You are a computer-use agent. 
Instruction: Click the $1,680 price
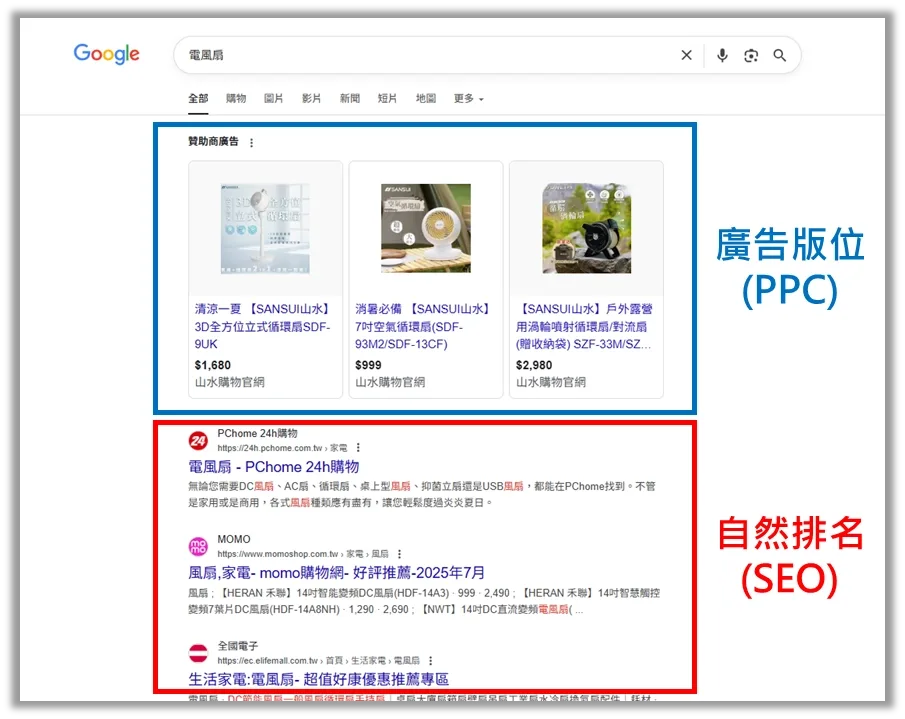coord(212,365)
